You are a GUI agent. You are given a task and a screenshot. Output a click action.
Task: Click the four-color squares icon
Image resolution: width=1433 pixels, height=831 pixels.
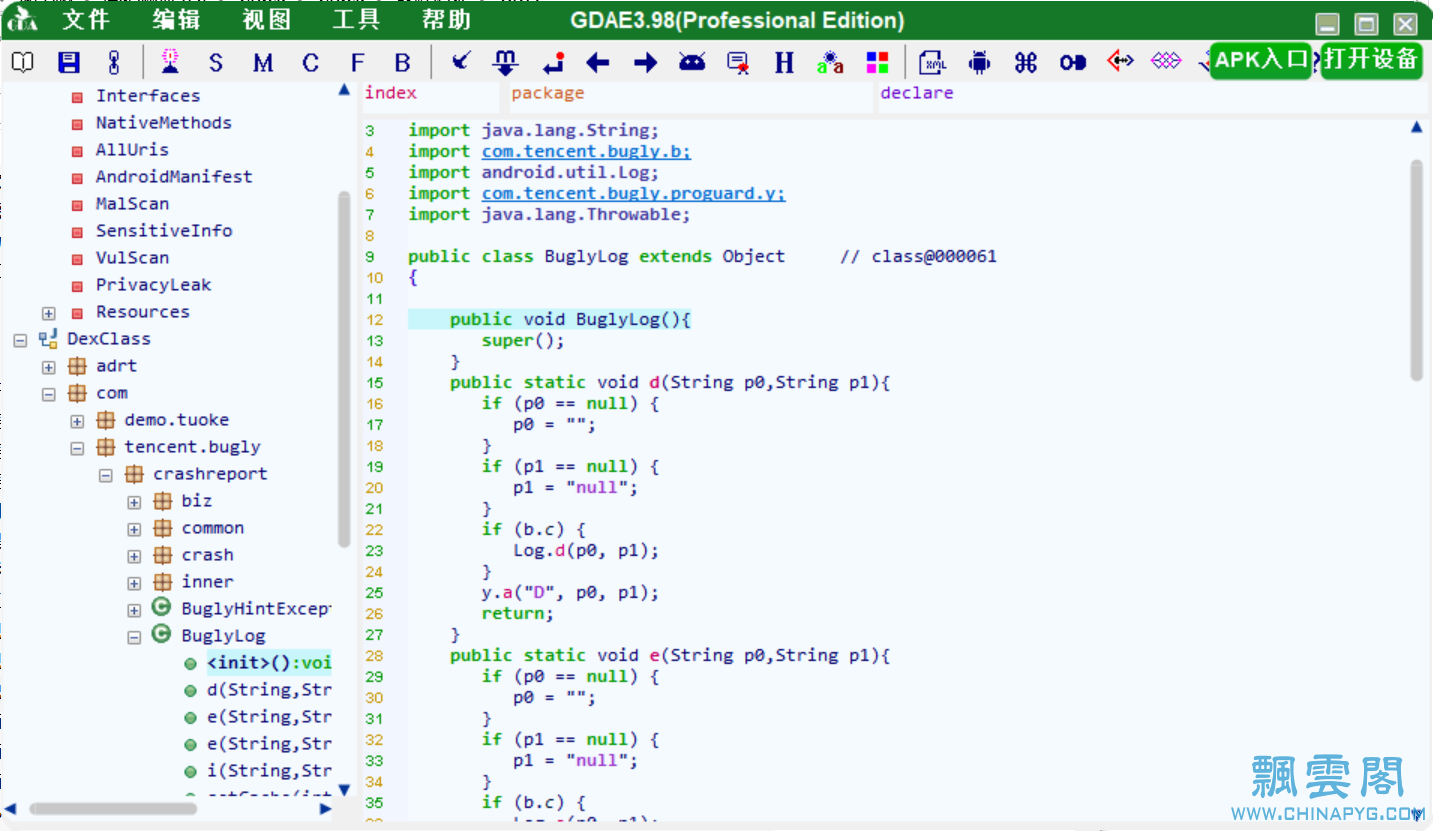(877, 63)
